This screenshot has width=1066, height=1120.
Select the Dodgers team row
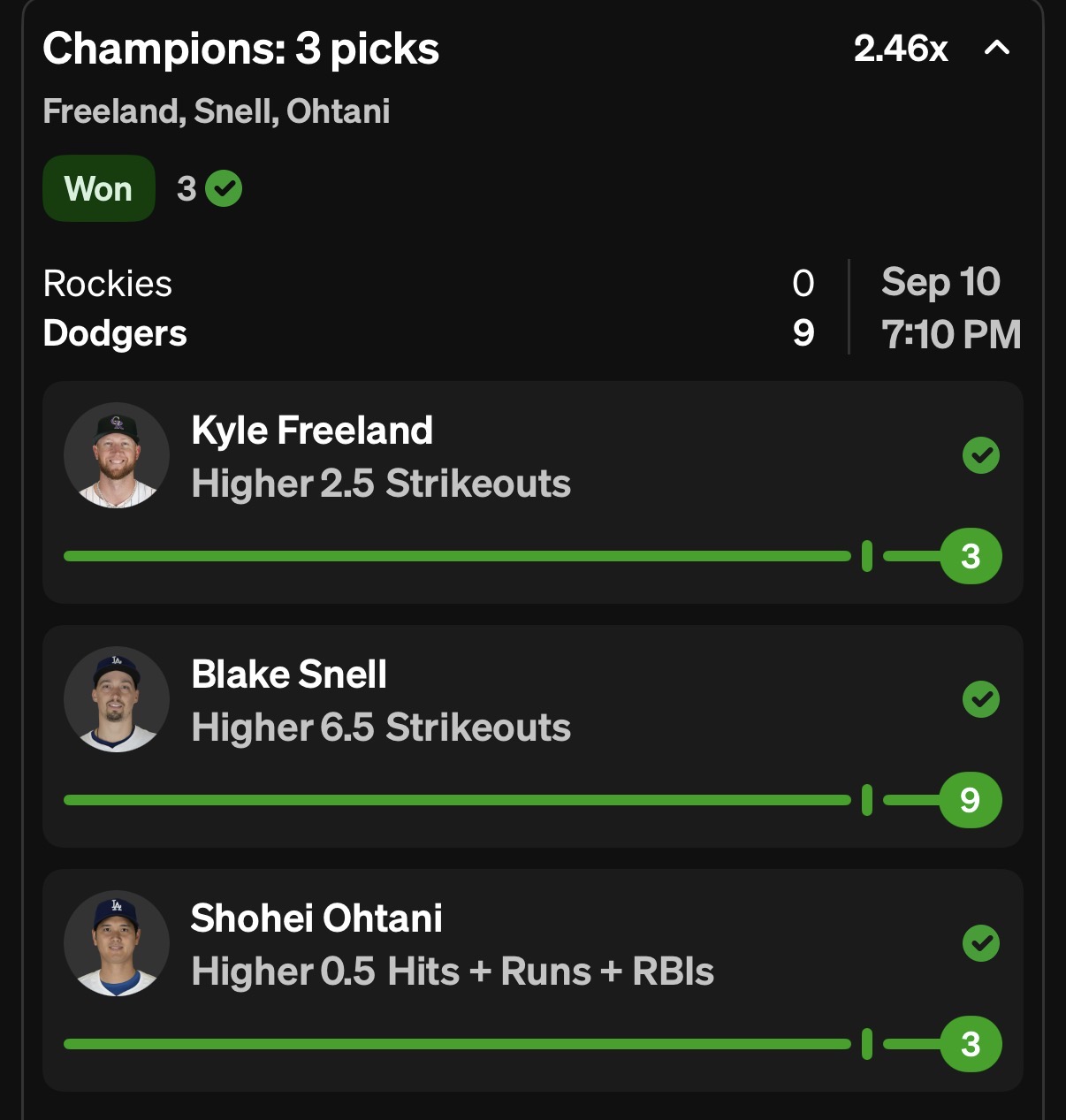115,333
